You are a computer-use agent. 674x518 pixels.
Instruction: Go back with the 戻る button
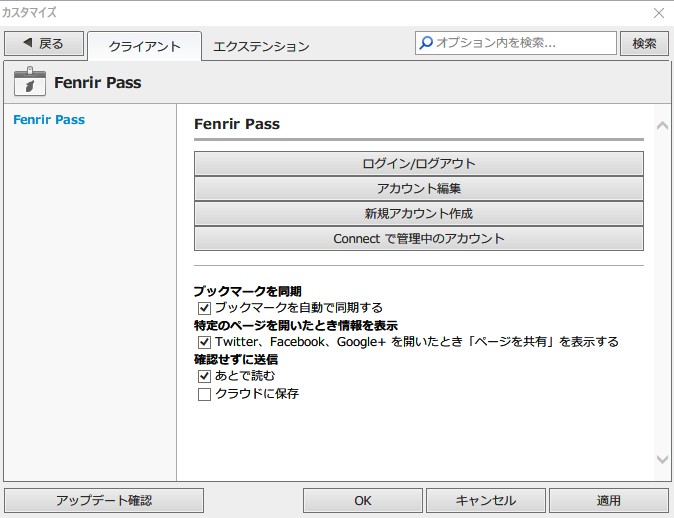pyautogui.click(x=44, y=43)
